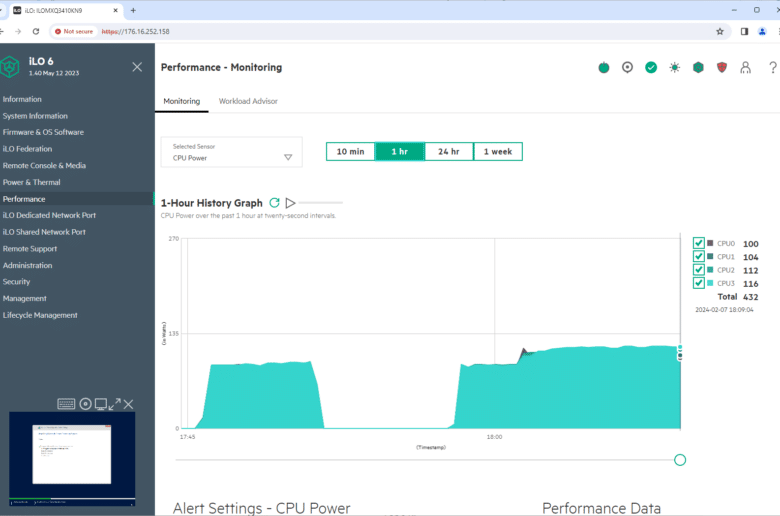Viewport: 780px width, 516px height.
Task: Go to Remote Support
Action: [30, 249]
